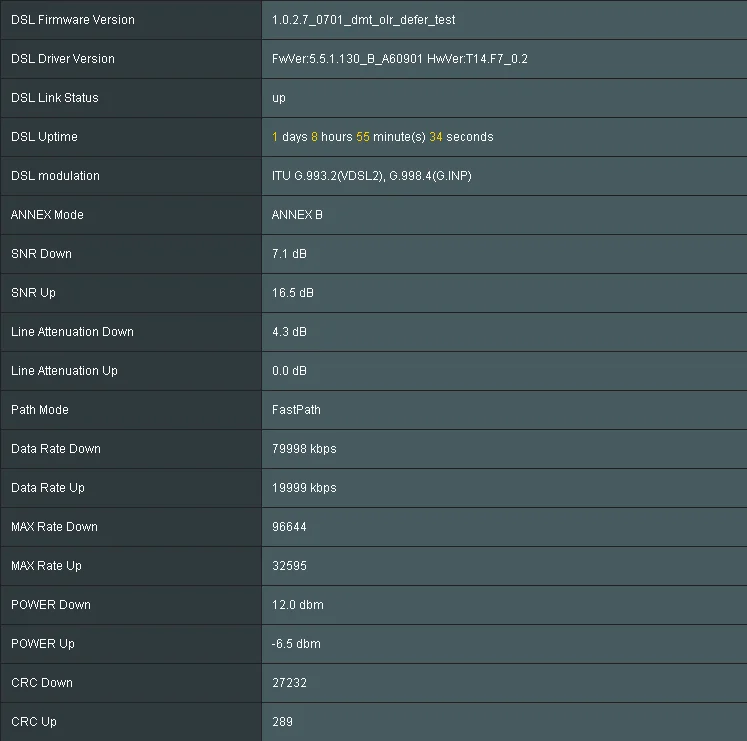Select the CRC Up label
Image resolution: width=747 pixels, height=741 pixels.
(x=34, y=722)
